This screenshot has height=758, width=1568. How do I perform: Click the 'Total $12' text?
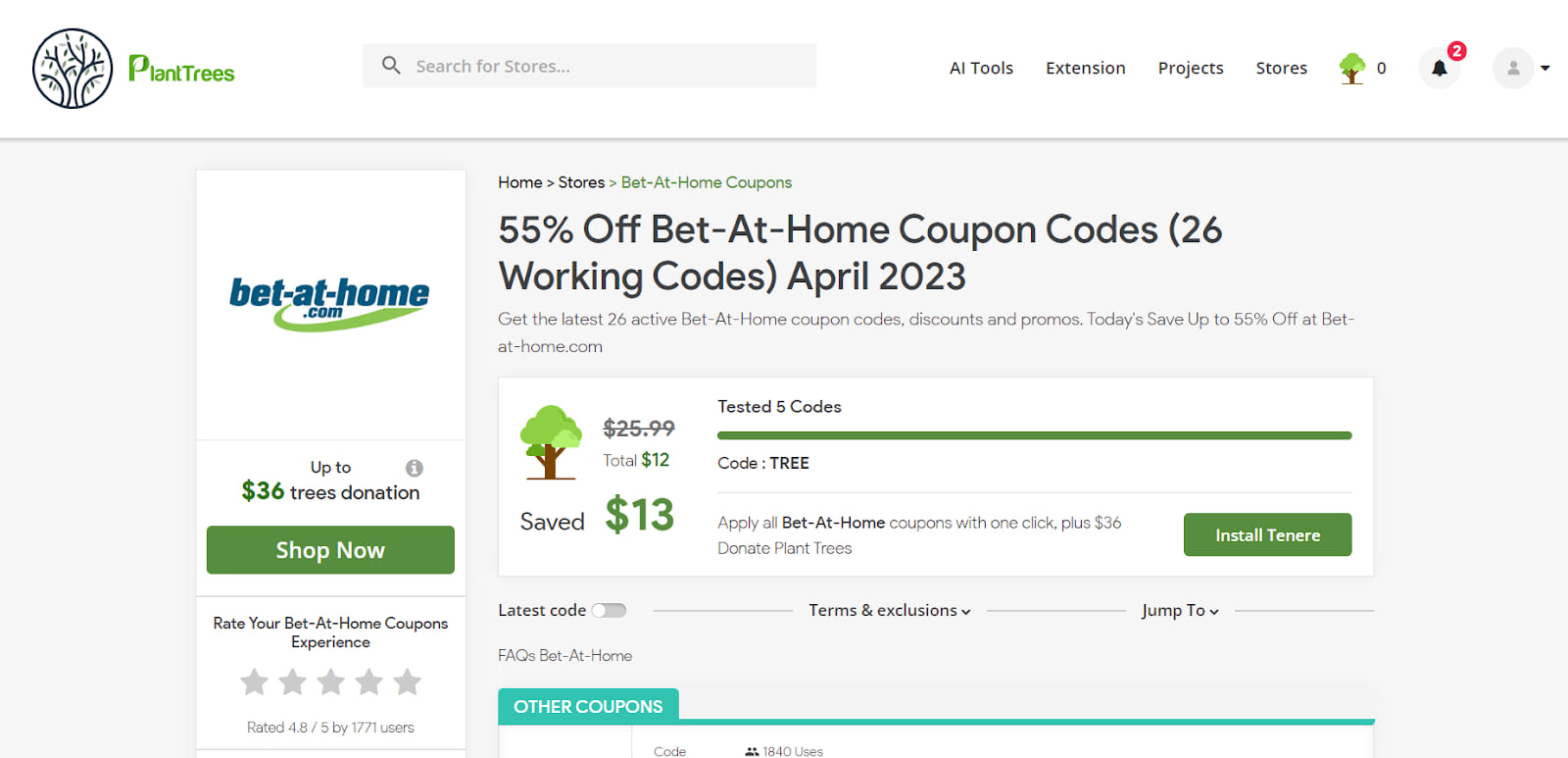(636, 460)
